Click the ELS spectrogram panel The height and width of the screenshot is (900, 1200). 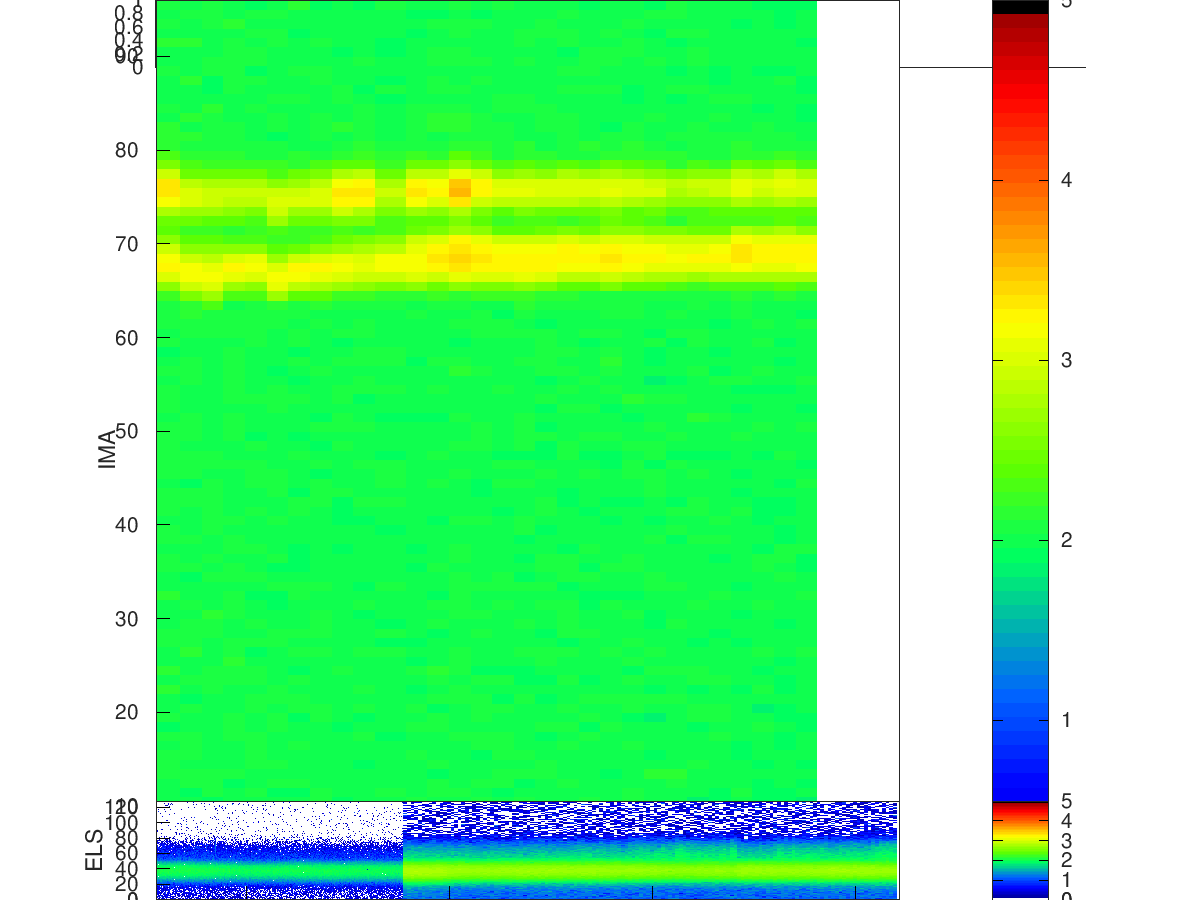tap(527, 850)
